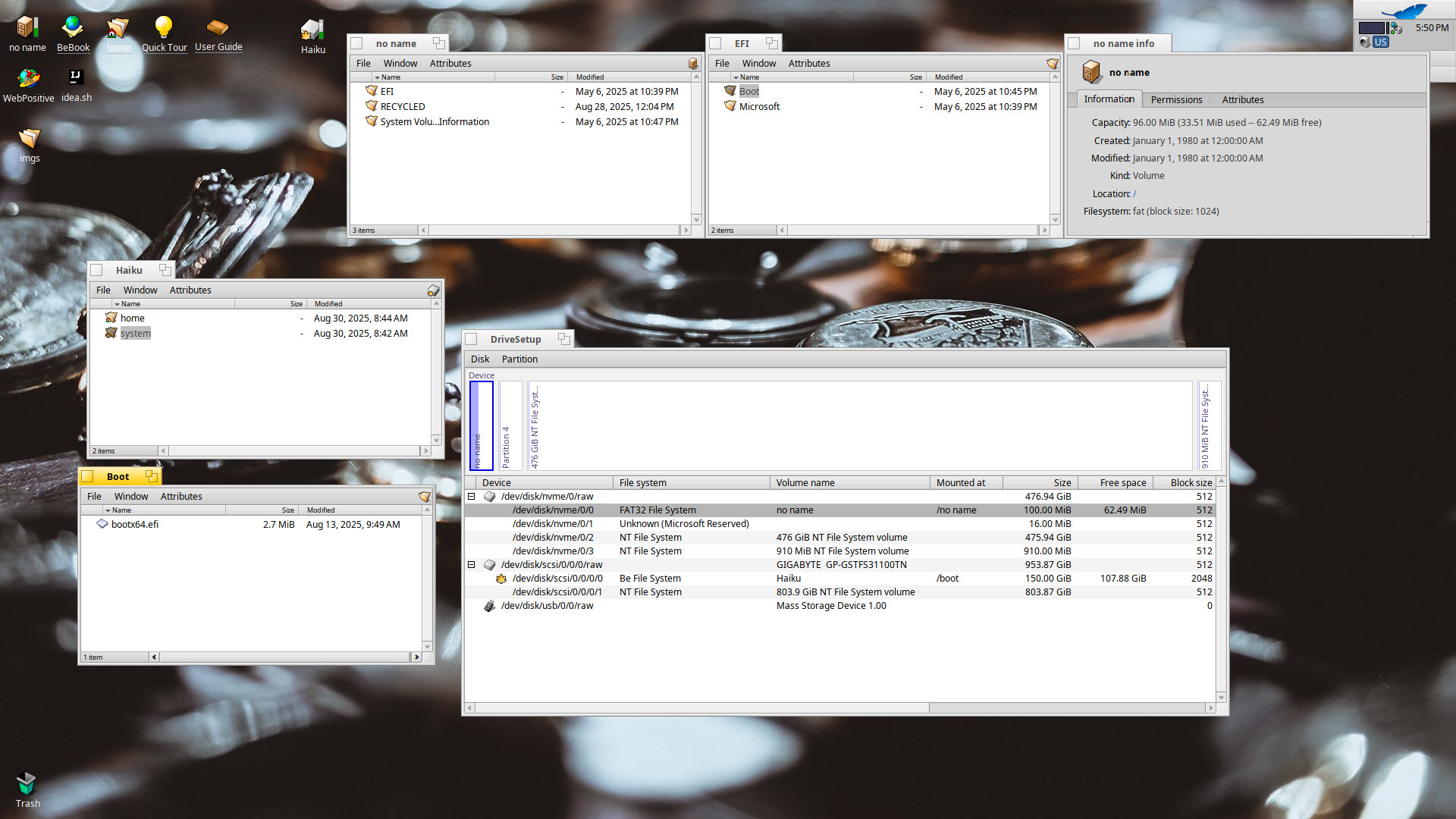The width and height of the screenshot is (1456, 819).
Task: Click the Name column sort arrow in EFI window
Action: pyautogui.click(x=736, y=77)
